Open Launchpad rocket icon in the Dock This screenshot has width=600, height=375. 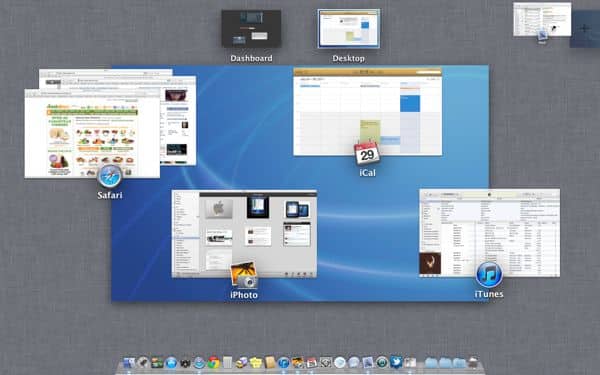[x=143, y=363]
